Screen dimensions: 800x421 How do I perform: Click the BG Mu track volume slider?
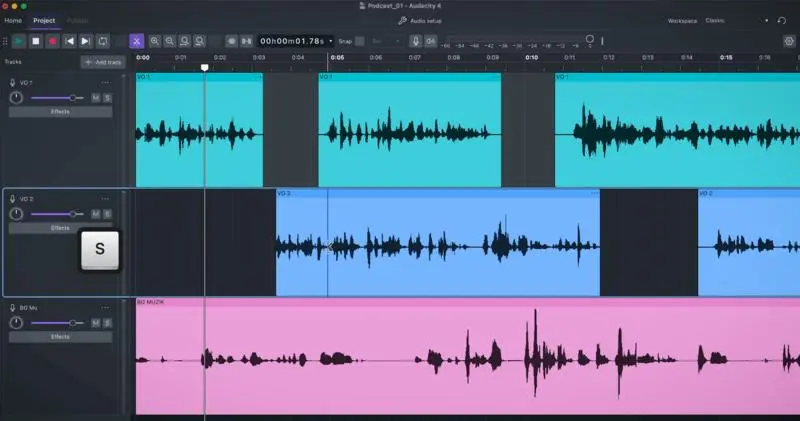57,323
